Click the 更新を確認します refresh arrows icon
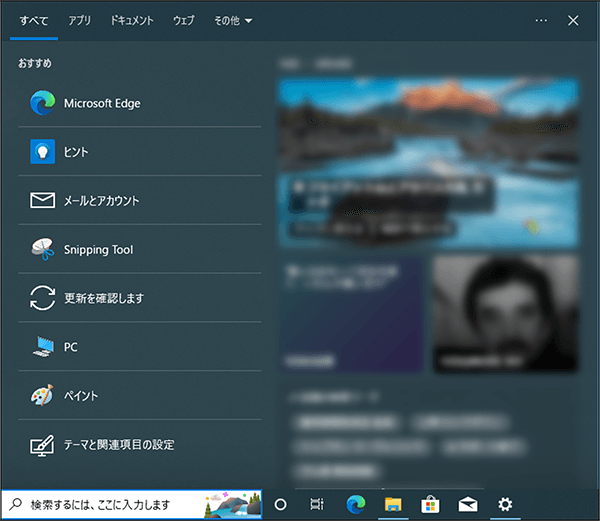 click(42, 298)
